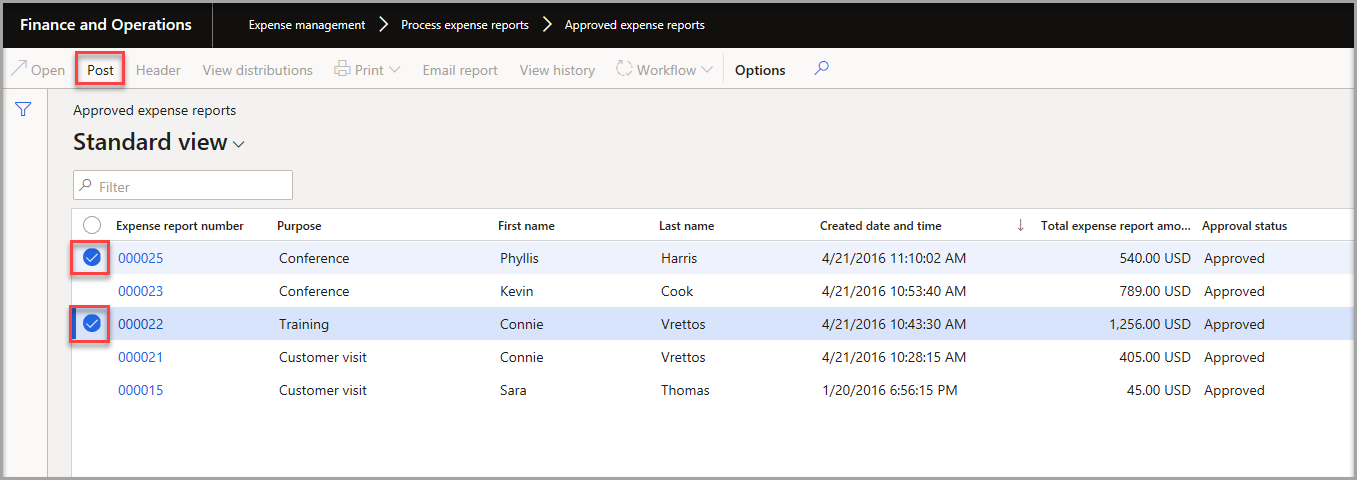Click the search magnifier icon in action pane
Viewport: 1357px width, 480px height.
click(821, 69)
